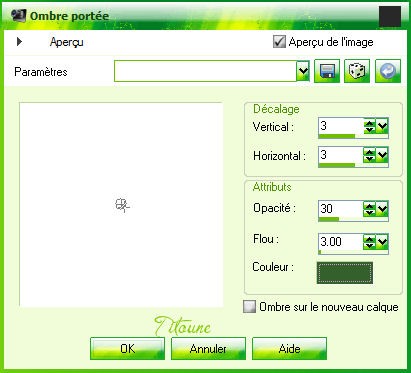Click the Opacité value spinner arrows
Image resolution: width=411 pixels, height=373 pixels.
point(369,209)
